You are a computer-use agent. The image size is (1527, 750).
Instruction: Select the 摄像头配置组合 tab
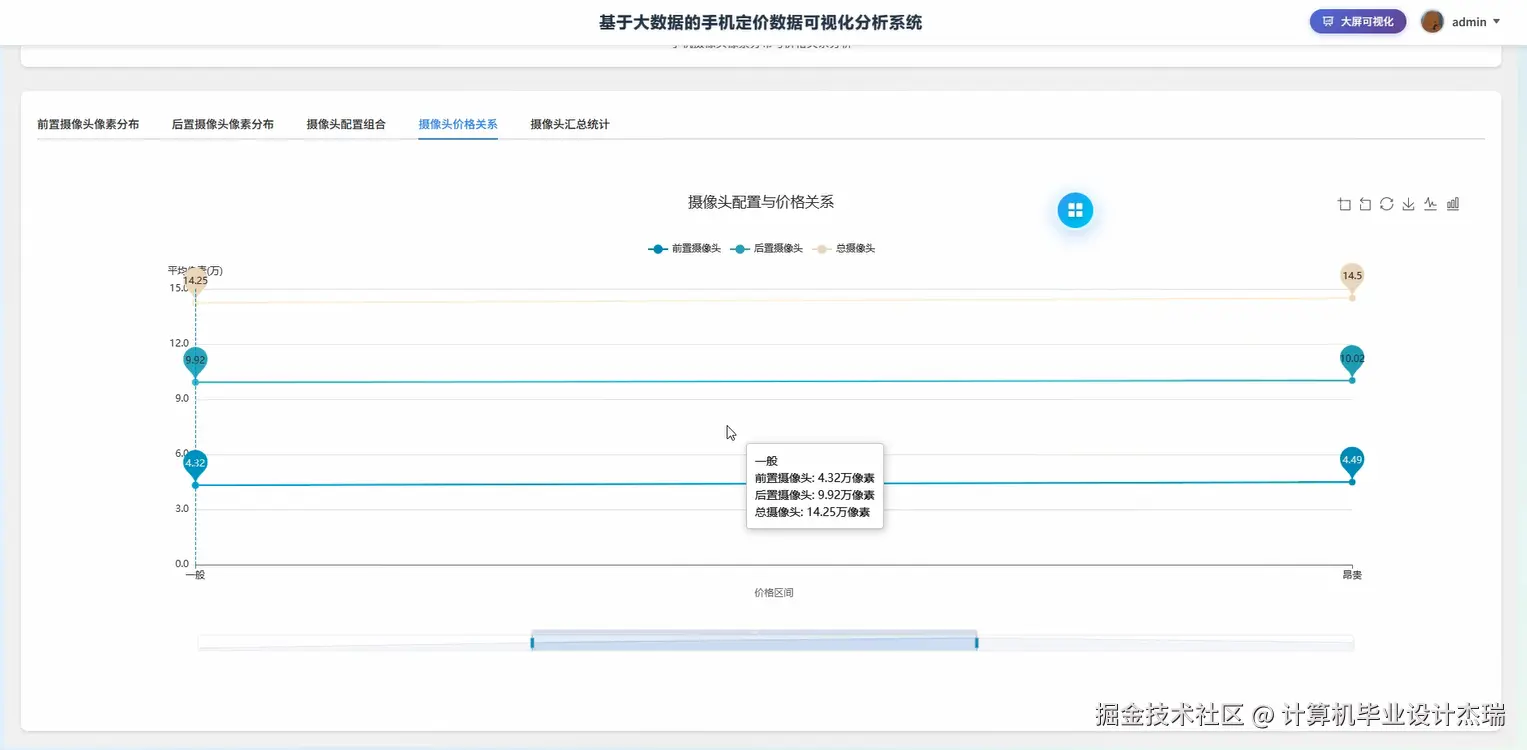point(347,124)
